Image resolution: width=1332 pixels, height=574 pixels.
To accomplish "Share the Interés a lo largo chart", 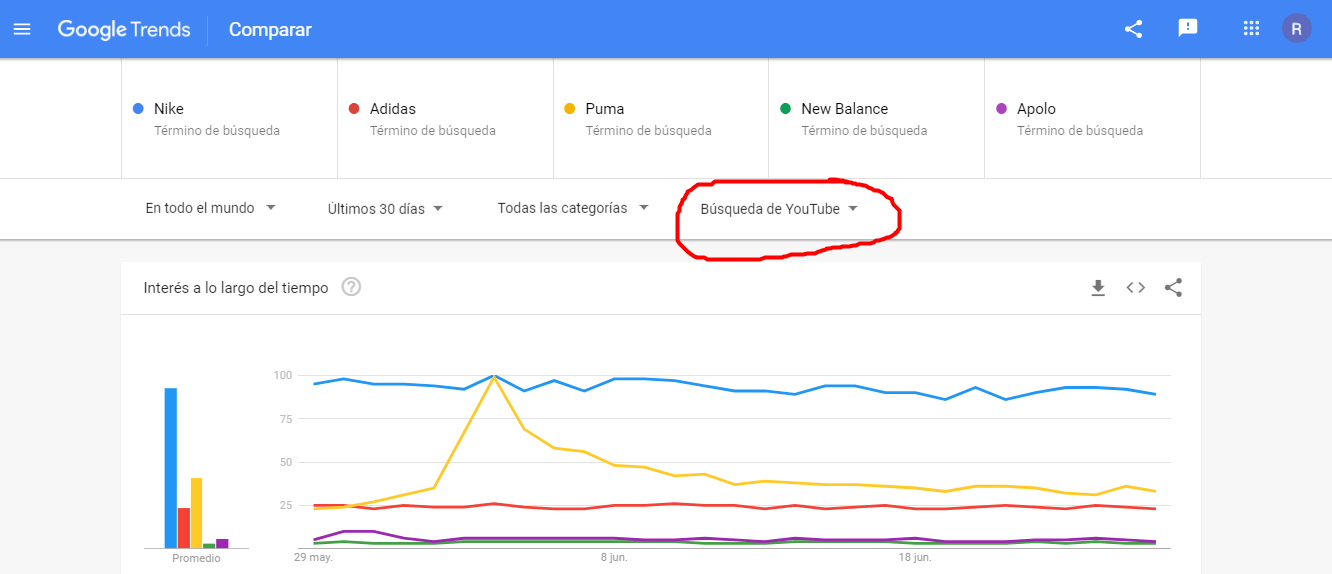I will (1173, 288).
